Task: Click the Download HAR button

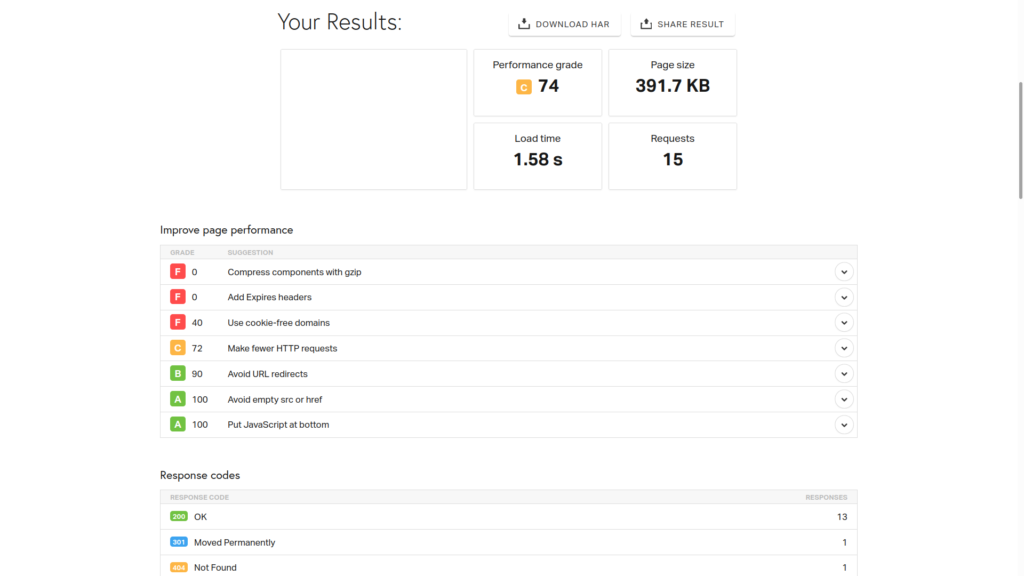Action: [565, 24]
